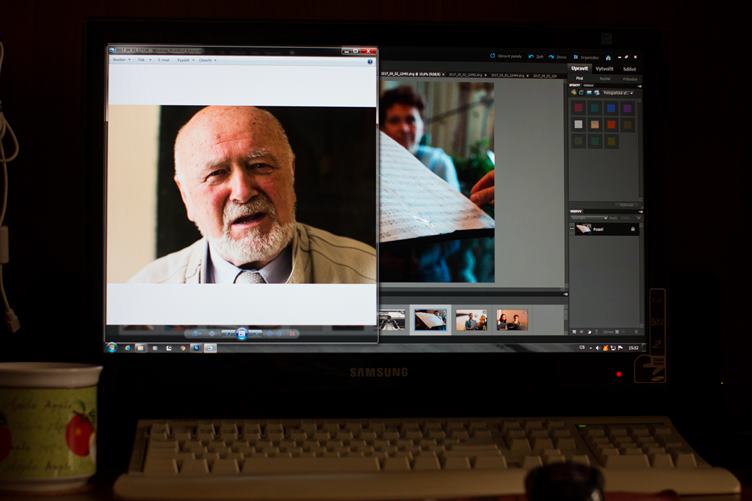The image size is (752, 501).
Task: Open the layer blend mode dropdown
Action: click(x=589, y=218)
